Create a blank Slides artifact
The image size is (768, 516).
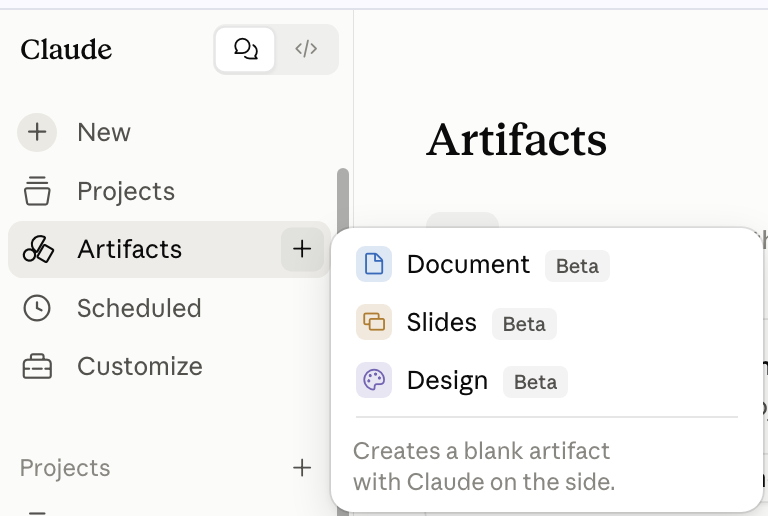pyautogui.click(x=546, y=322)
